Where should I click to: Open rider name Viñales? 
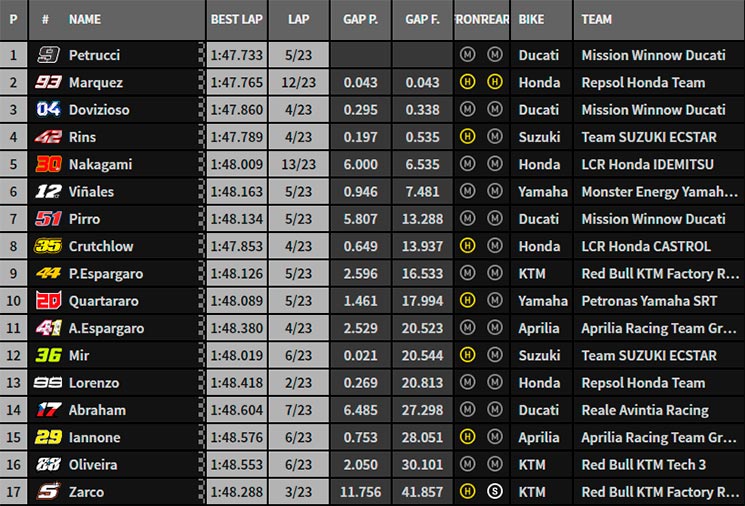click(91, 191)
